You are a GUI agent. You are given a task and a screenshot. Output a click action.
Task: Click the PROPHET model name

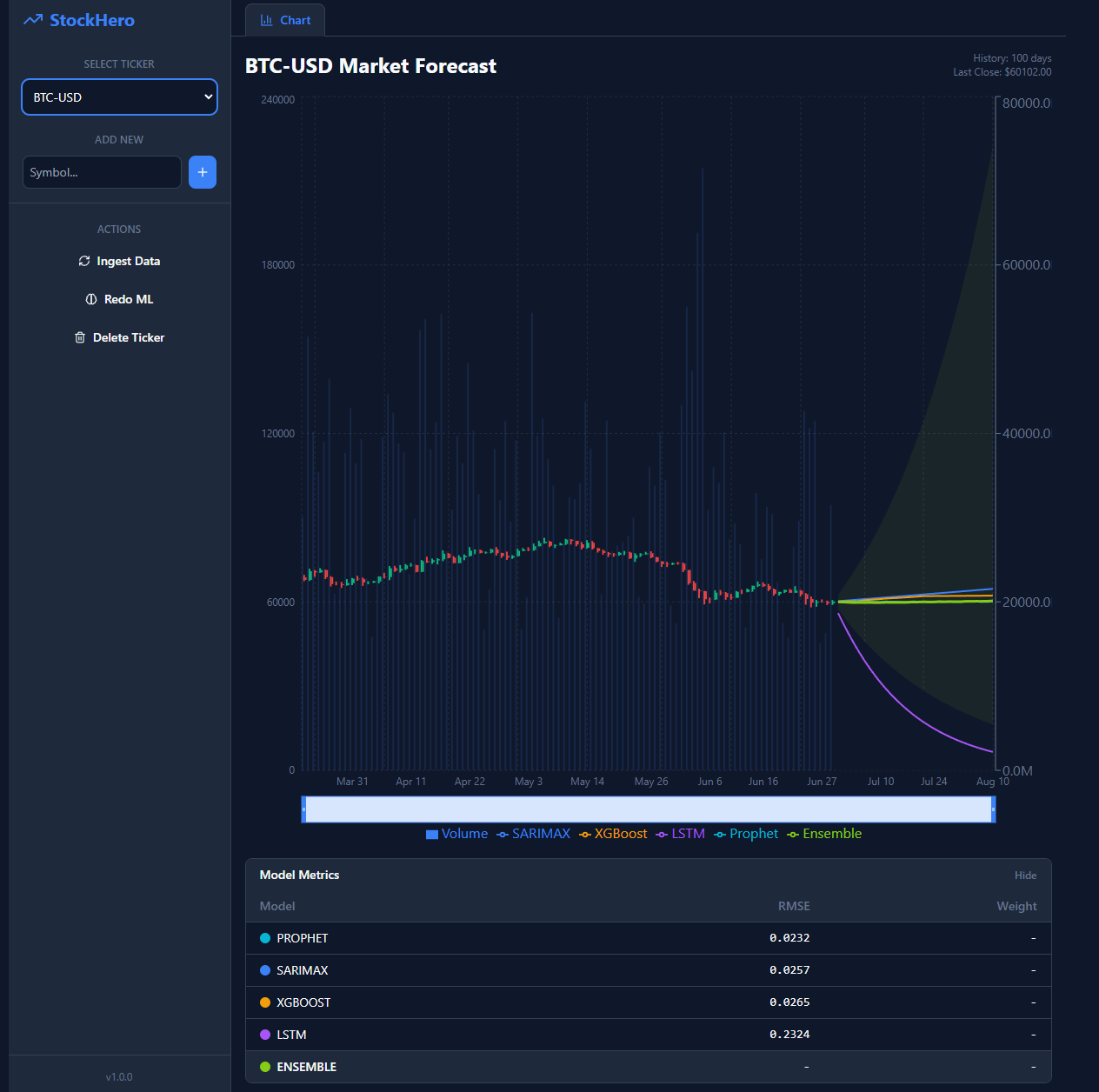click(303, 938)
